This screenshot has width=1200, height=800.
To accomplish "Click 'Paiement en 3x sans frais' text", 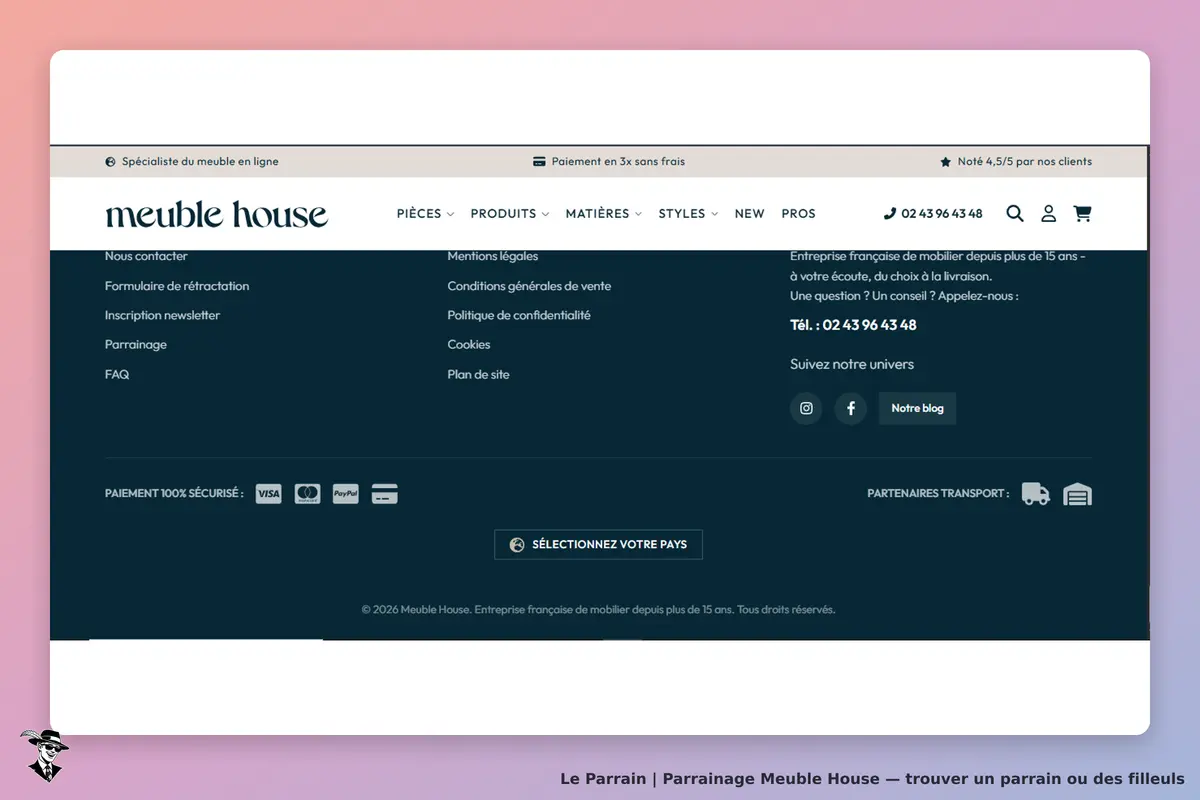I will (618, 162).
